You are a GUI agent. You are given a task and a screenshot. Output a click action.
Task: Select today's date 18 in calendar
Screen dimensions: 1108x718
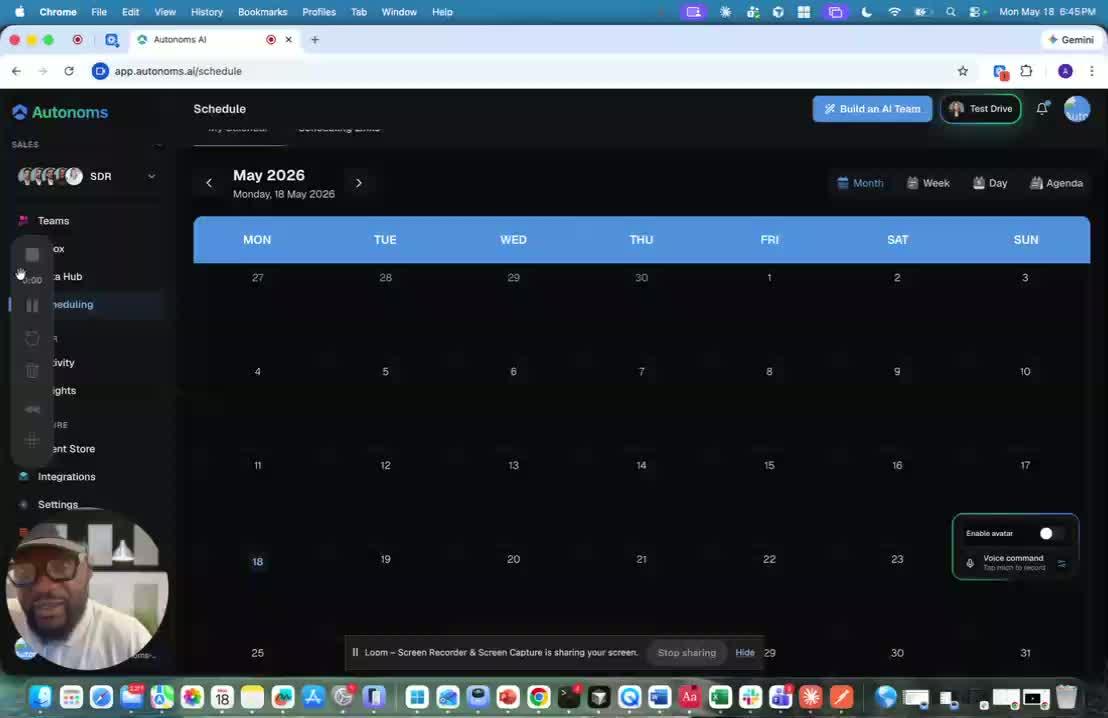coord(257,562)
